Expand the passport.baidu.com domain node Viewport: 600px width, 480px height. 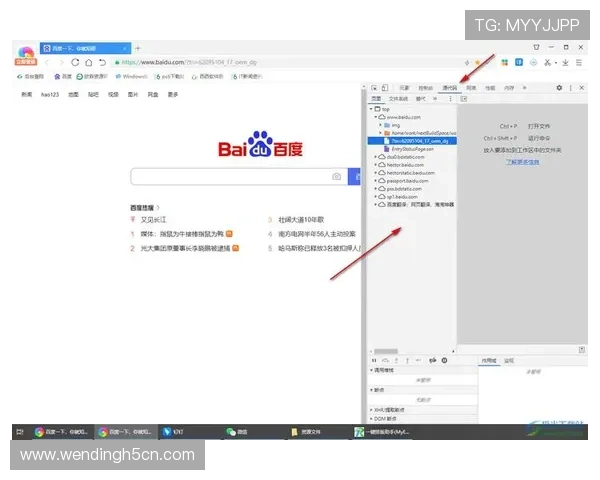tap(376, 181)
